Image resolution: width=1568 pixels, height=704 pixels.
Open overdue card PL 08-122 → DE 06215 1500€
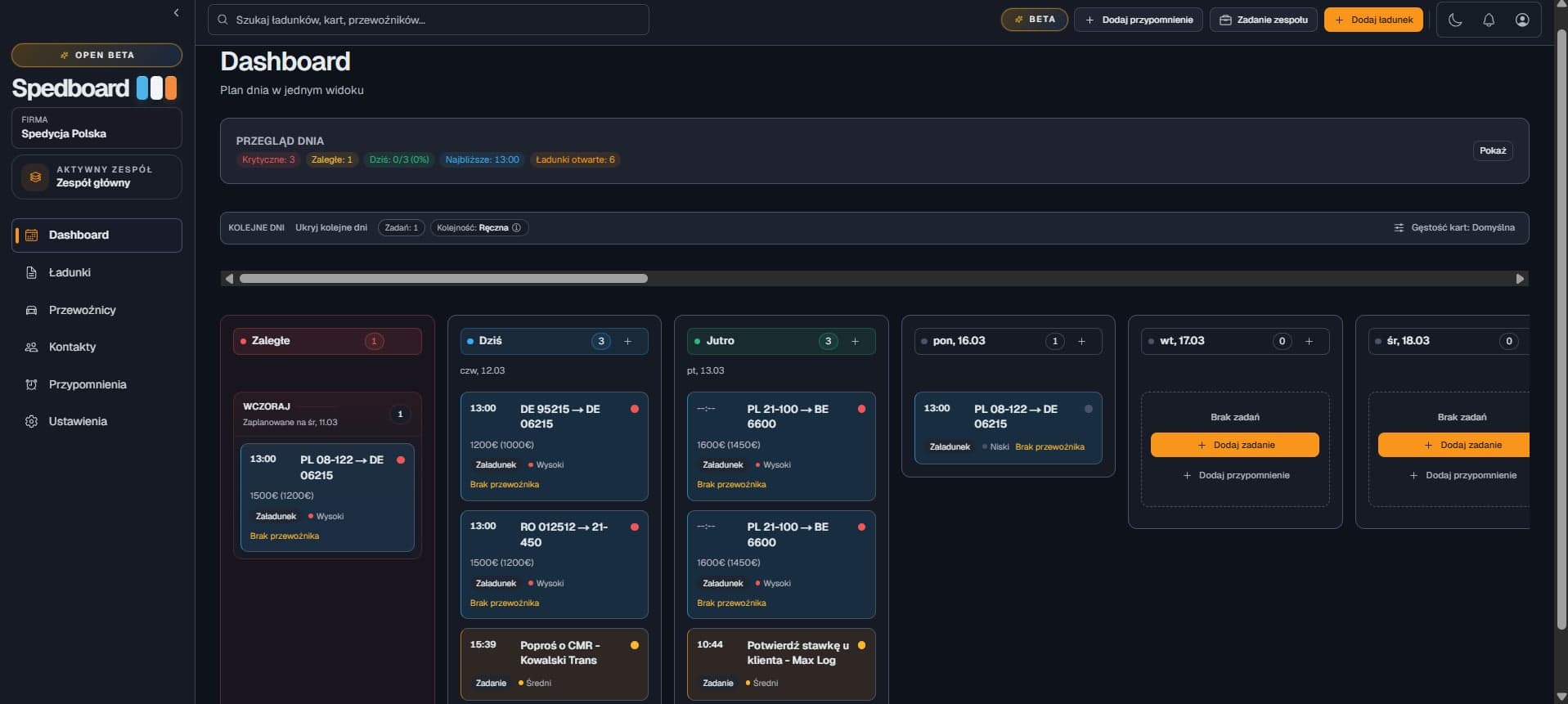[x=327, y=498]
